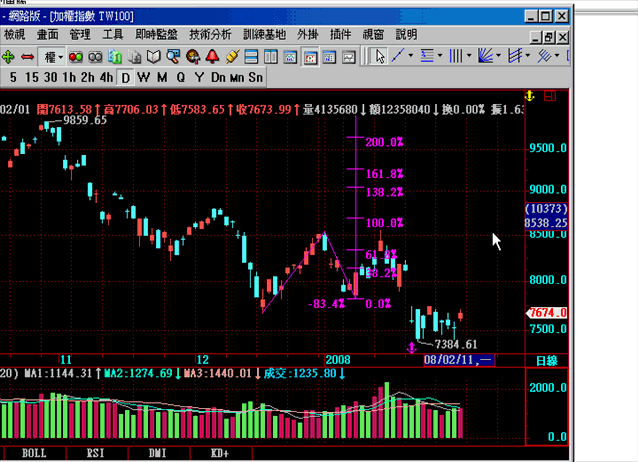638x462 pixels.
Task: Click the green four-way move arrows icon
Action: pyautogui.click(x=9, y=56)
